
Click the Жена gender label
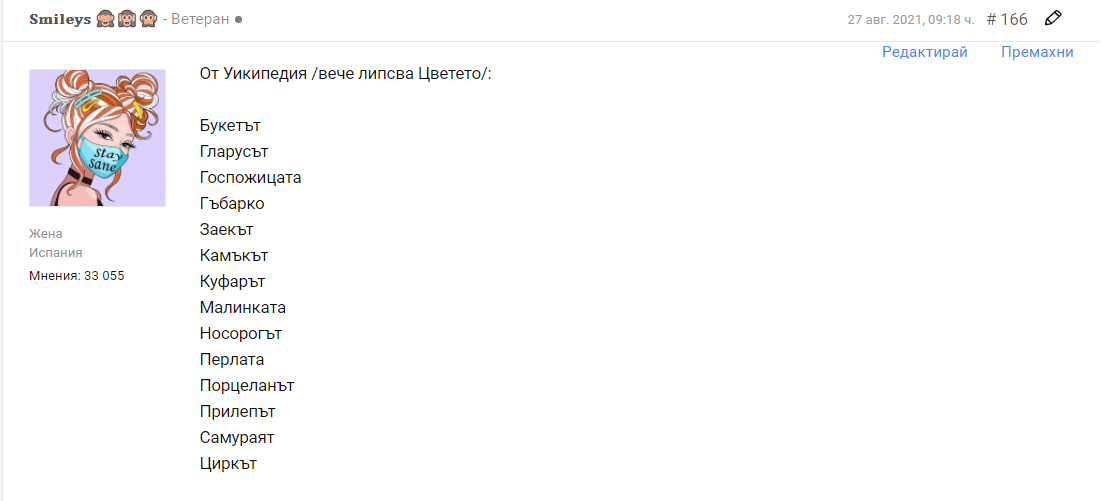(x=46, y=233)
